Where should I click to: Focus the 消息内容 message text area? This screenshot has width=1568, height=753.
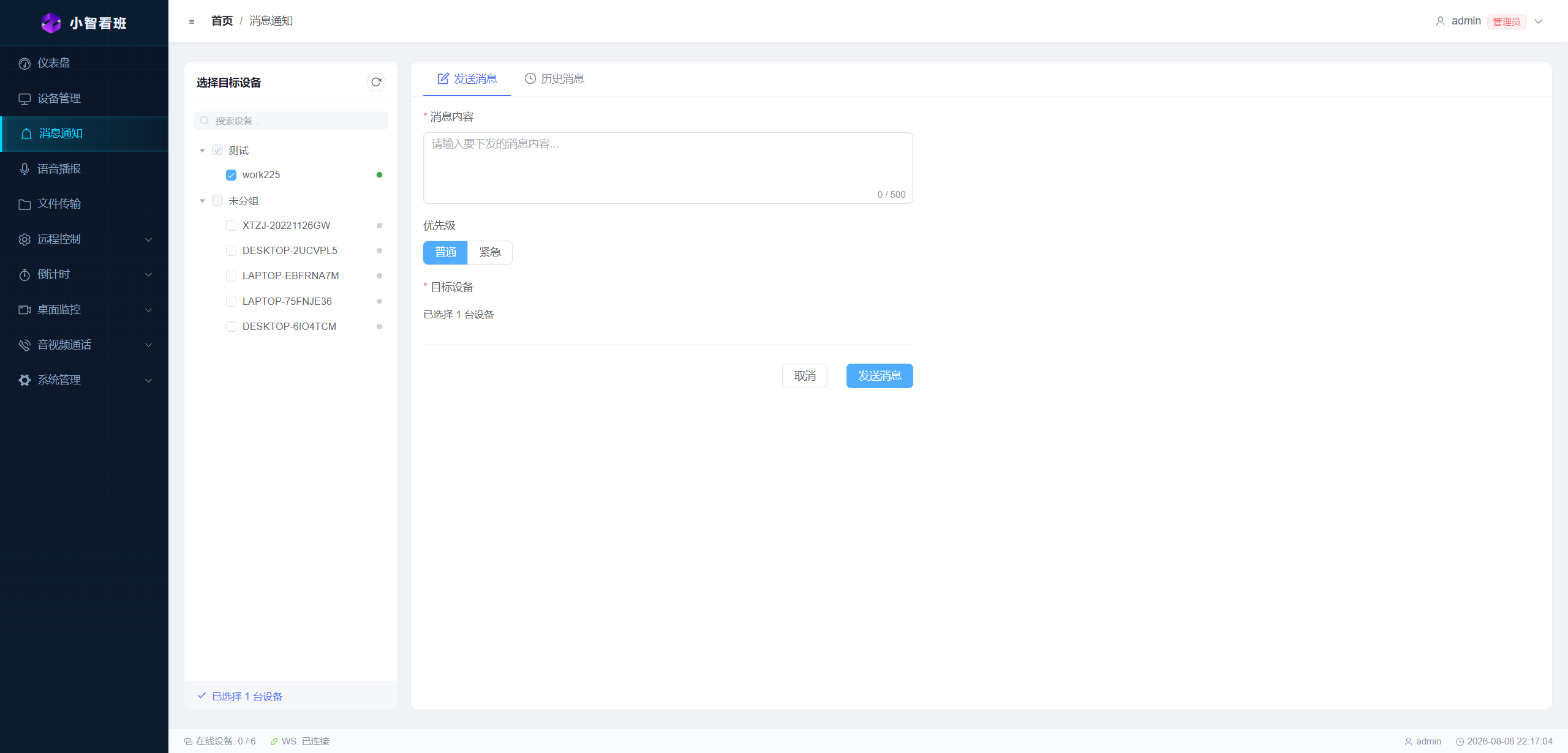pos(668,168)
